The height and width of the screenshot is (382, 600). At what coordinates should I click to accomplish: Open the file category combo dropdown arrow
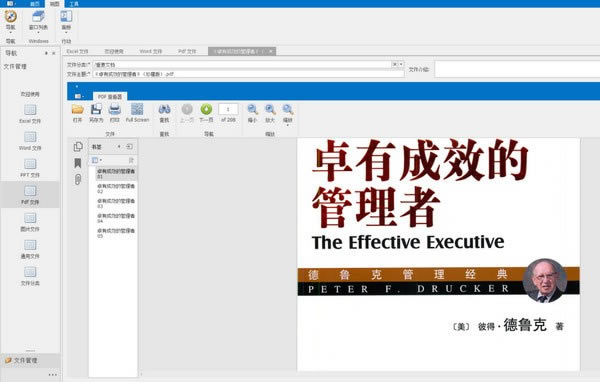[x=401, y=64]
